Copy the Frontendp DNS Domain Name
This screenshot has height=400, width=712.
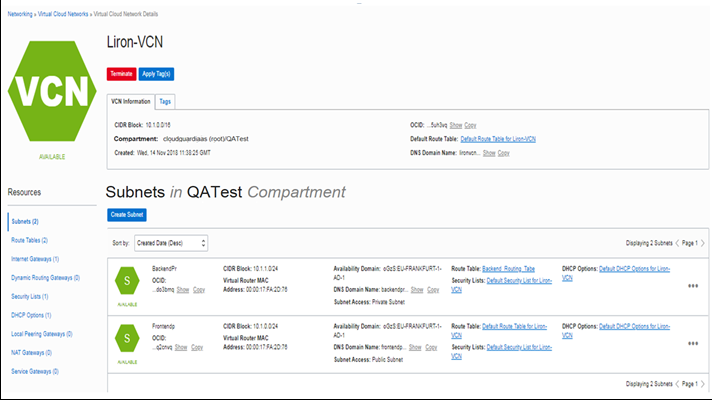(431, 347)
